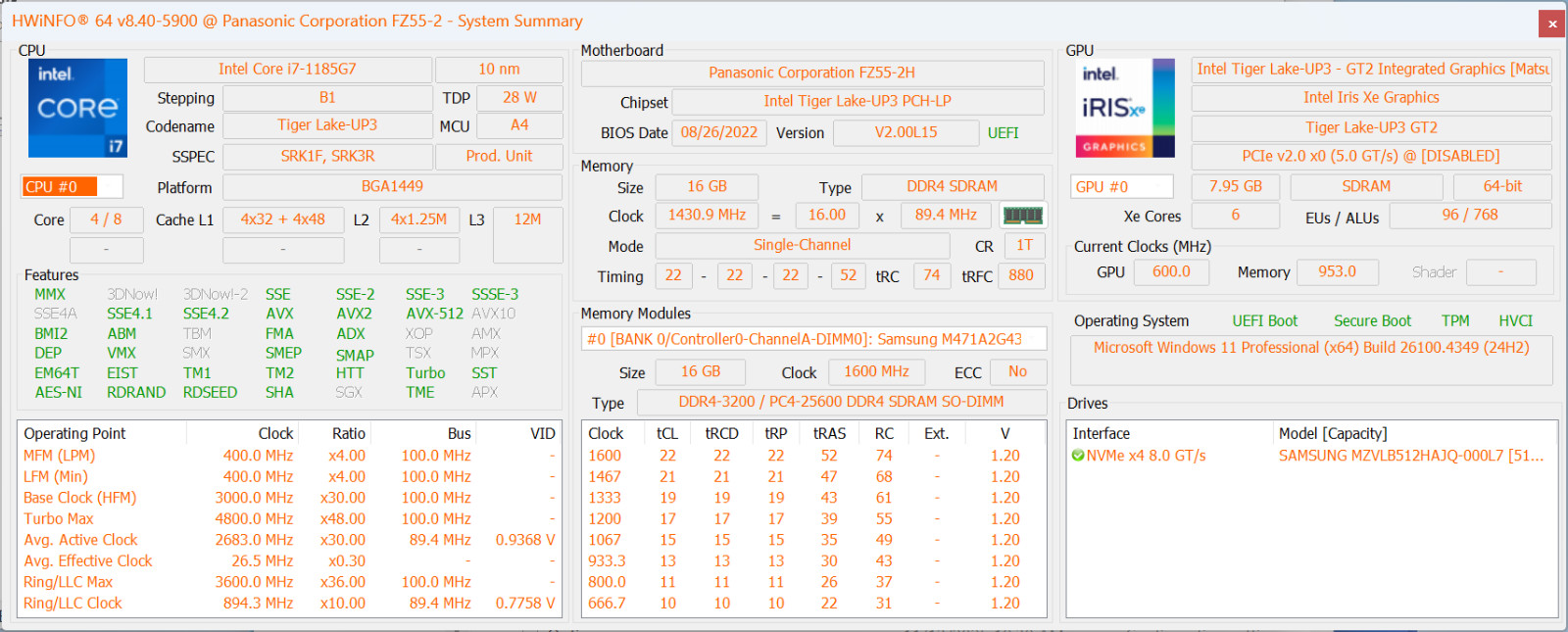The width and height of the screenshot is (1568, 632).
Task: Click the Operating Point column header
Action: click(x=74, y=433)
